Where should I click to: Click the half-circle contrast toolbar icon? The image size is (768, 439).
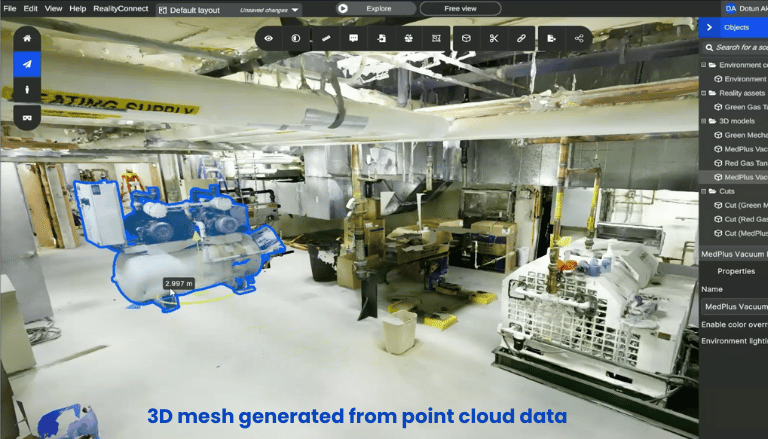point(296,38)
